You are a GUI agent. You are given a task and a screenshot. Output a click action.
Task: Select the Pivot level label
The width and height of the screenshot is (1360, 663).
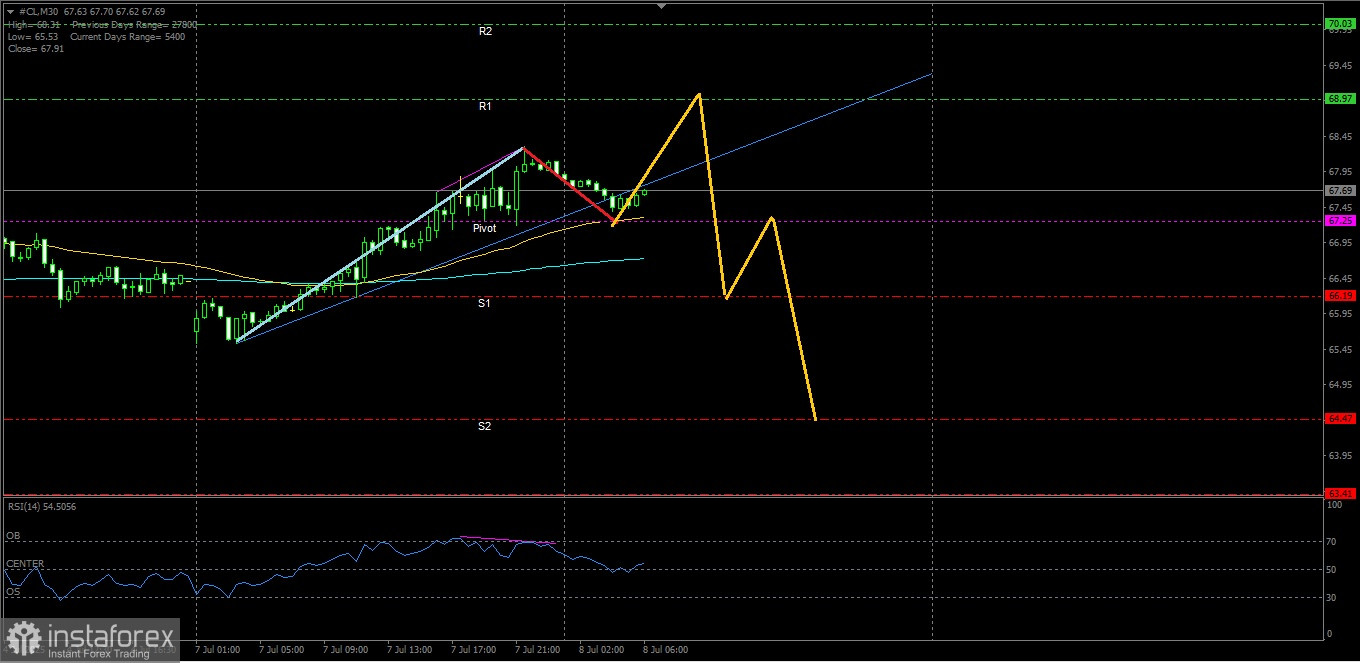(x=484, y=228)
